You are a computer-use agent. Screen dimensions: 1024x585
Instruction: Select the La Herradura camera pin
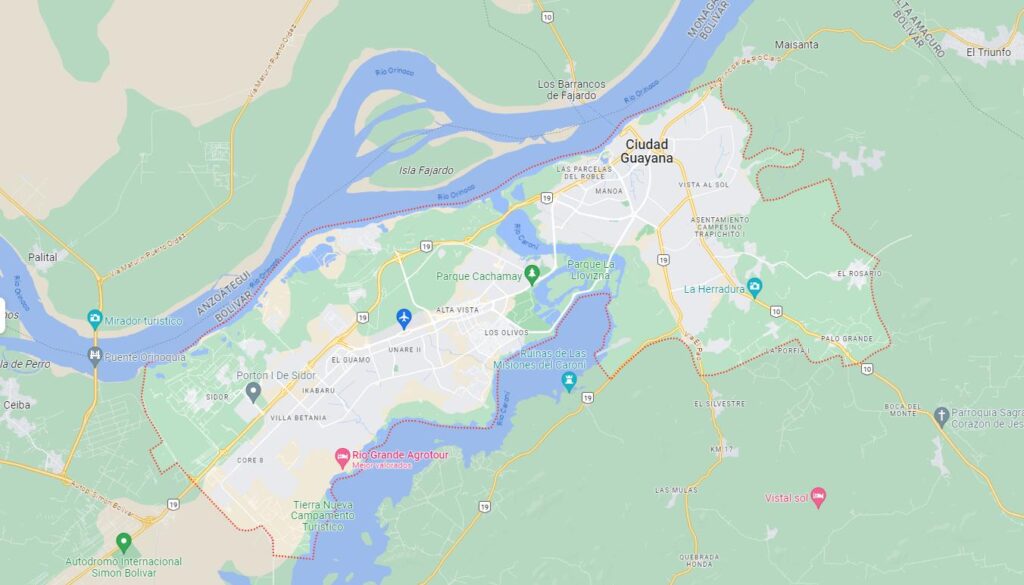coord(755,288)
